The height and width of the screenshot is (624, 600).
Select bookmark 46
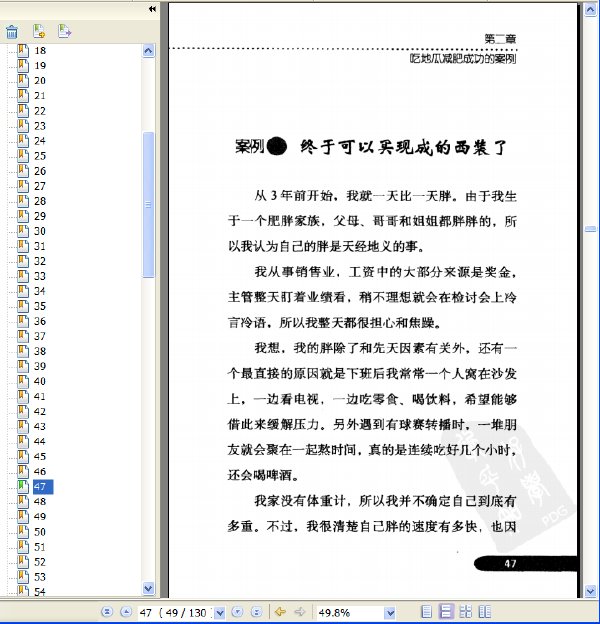click(x=40, y=472)
